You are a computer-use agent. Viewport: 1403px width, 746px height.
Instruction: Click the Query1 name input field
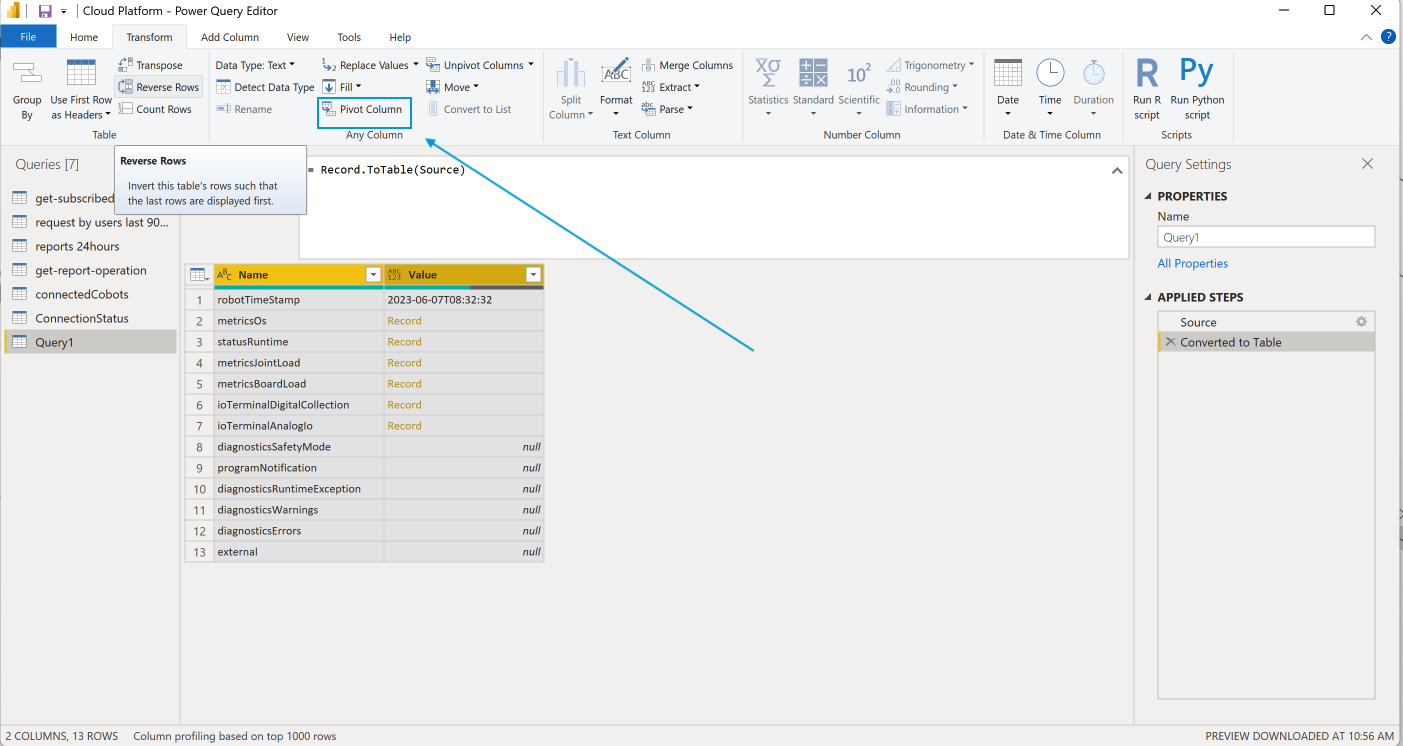1266,236
